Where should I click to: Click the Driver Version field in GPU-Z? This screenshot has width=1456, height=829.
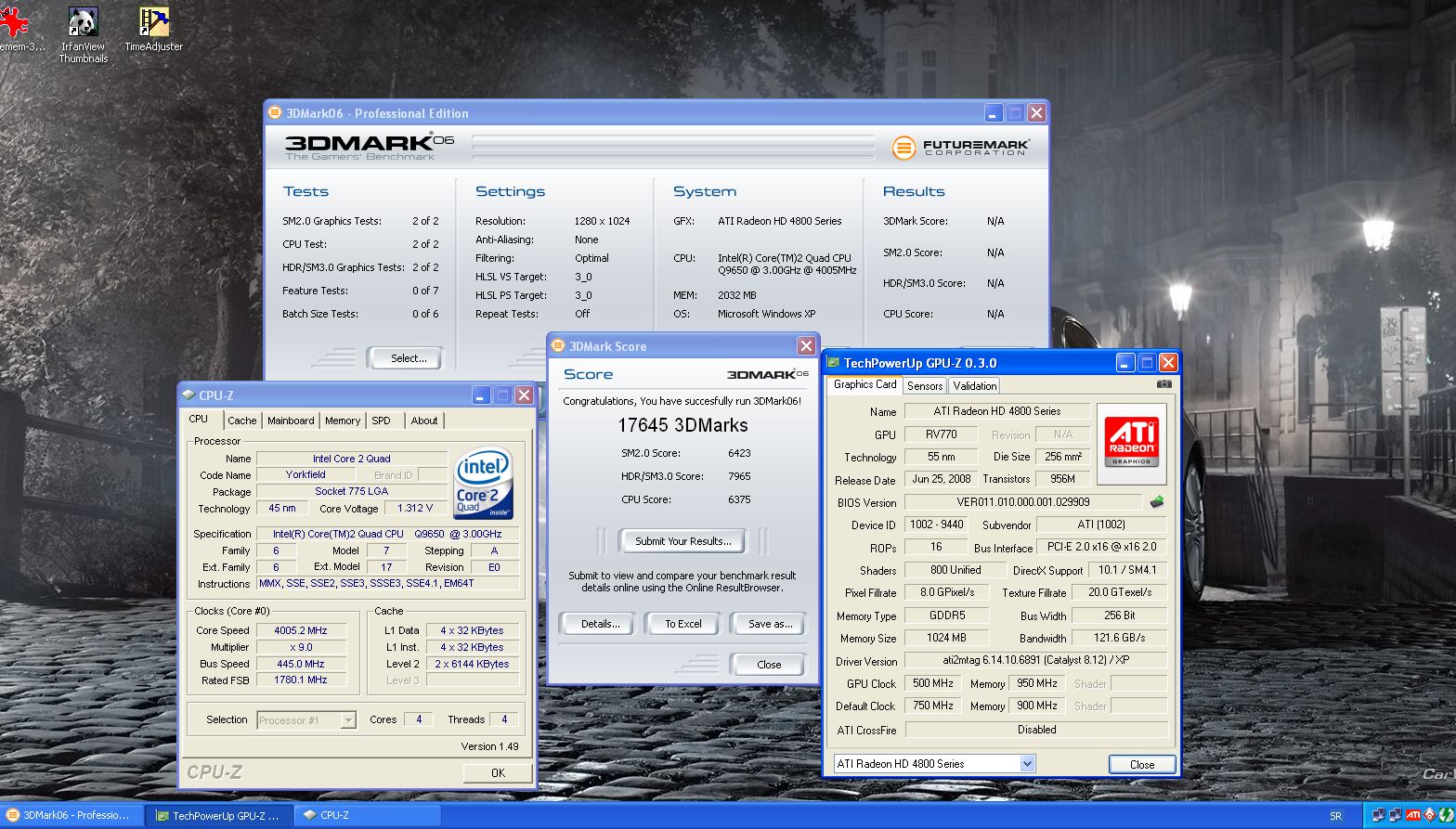pyautogui.click(x=1035, y=661)
